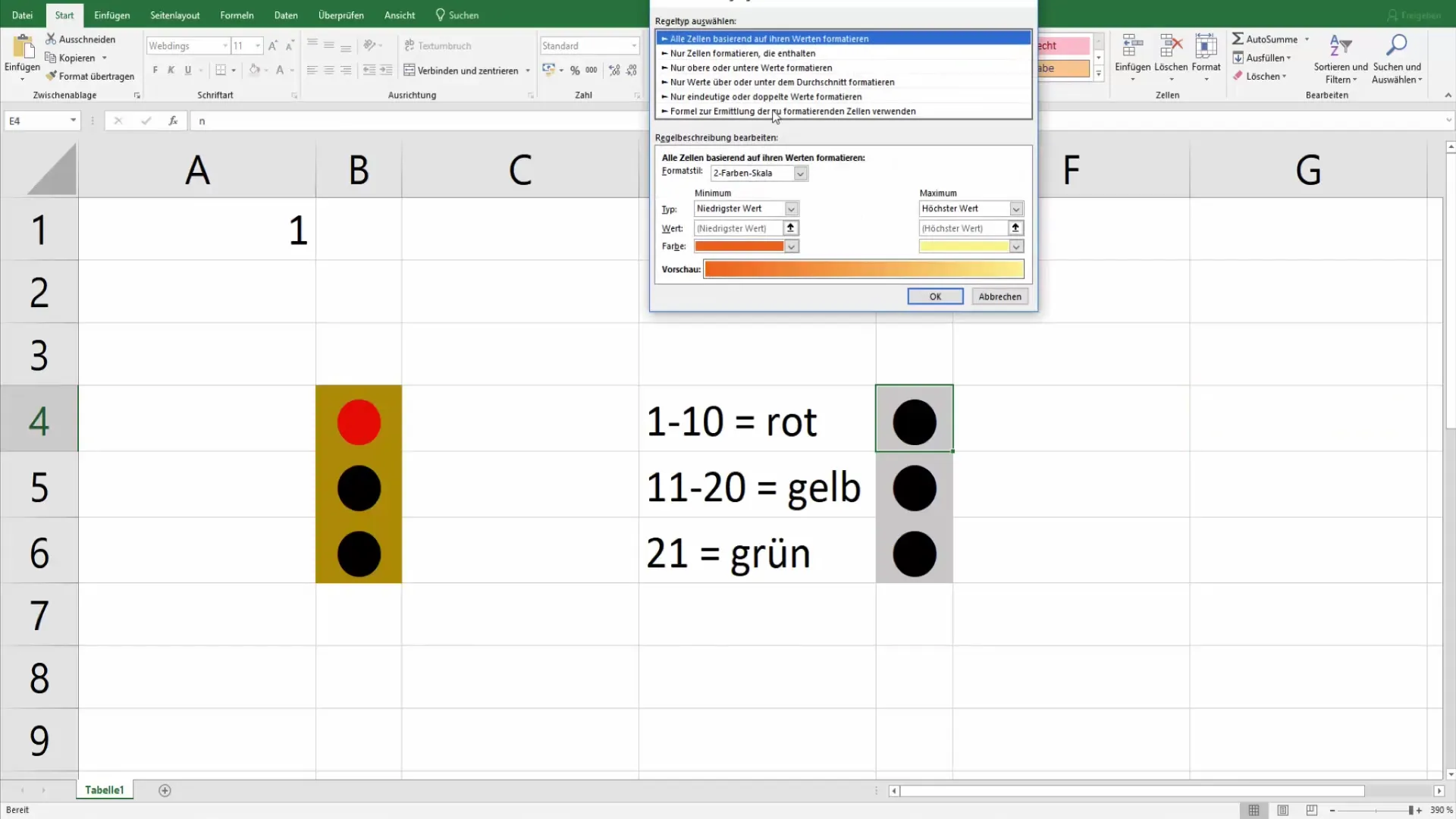Click the Zellen Format icon
The image size is (1456, 819).
[x=1206, y=46]
